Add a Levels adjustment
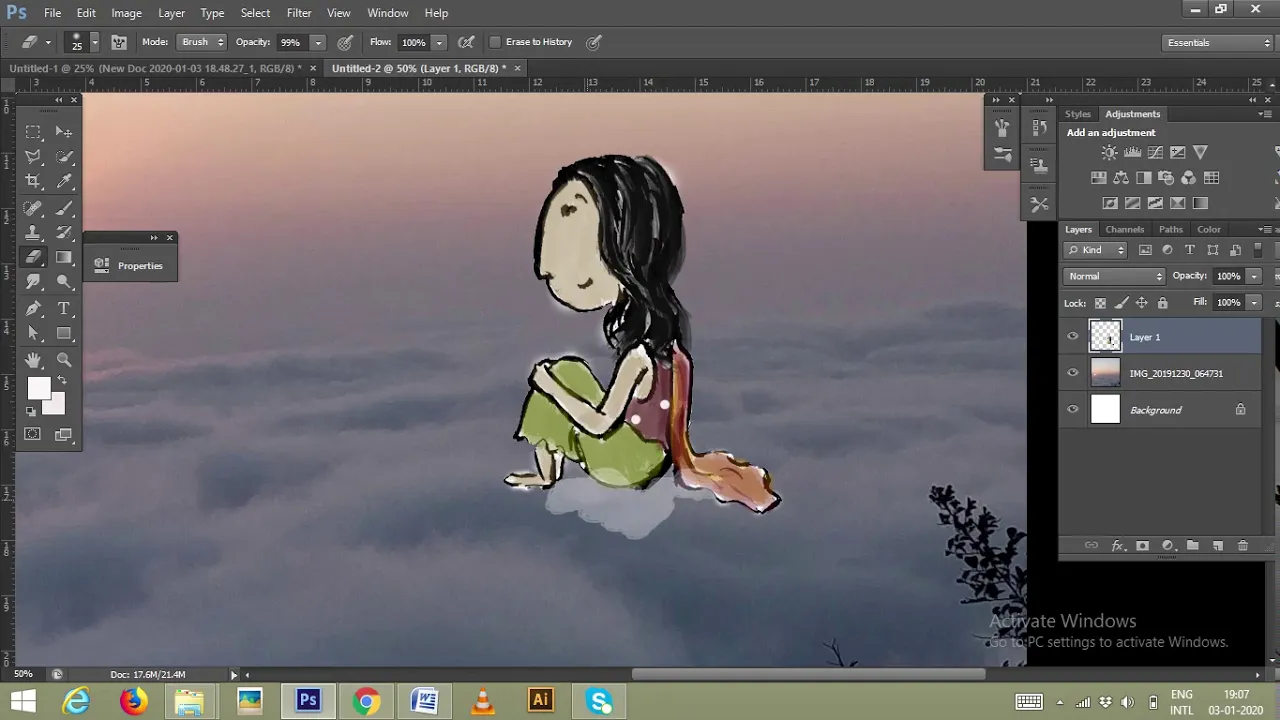The height and width of the screenshot is (720, 1280). click(x=1132, y=152)
